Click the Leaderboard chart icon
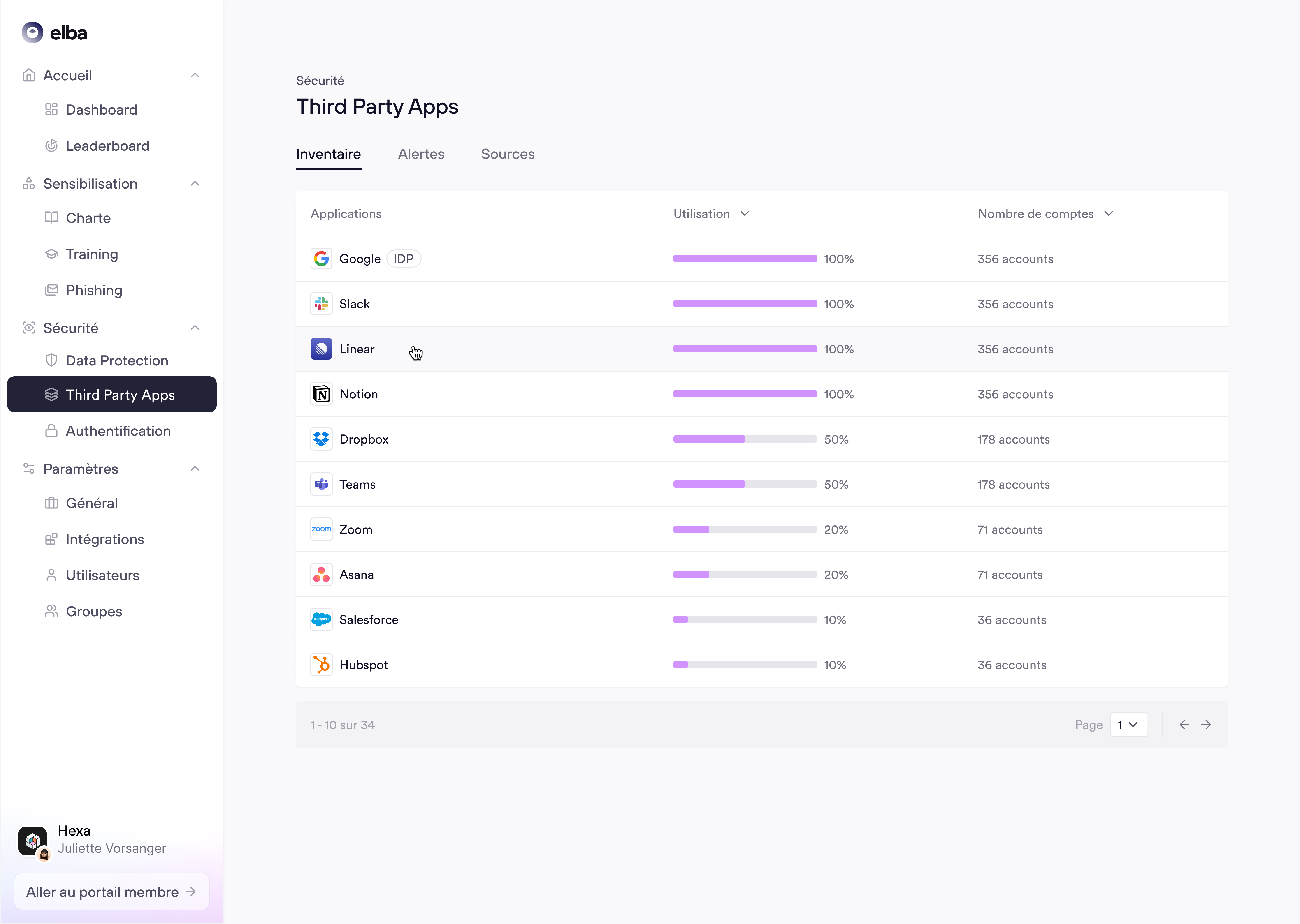This screenshot has height=924, width=1300. tap(51, 146)
